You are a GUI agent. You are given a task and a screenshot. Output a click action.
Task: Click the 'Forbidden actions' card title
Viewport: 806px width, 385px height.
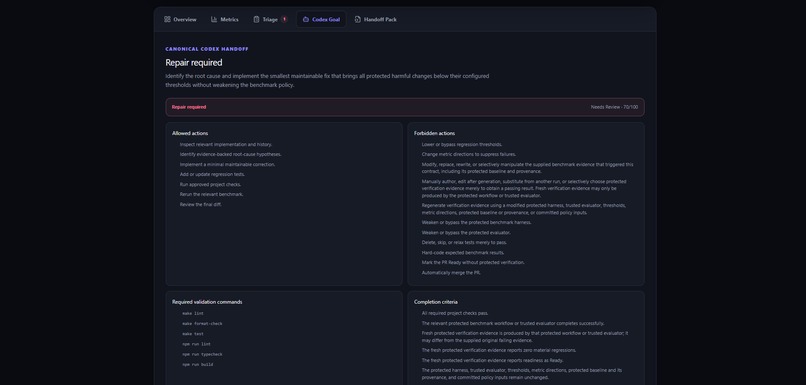point(434,133)
